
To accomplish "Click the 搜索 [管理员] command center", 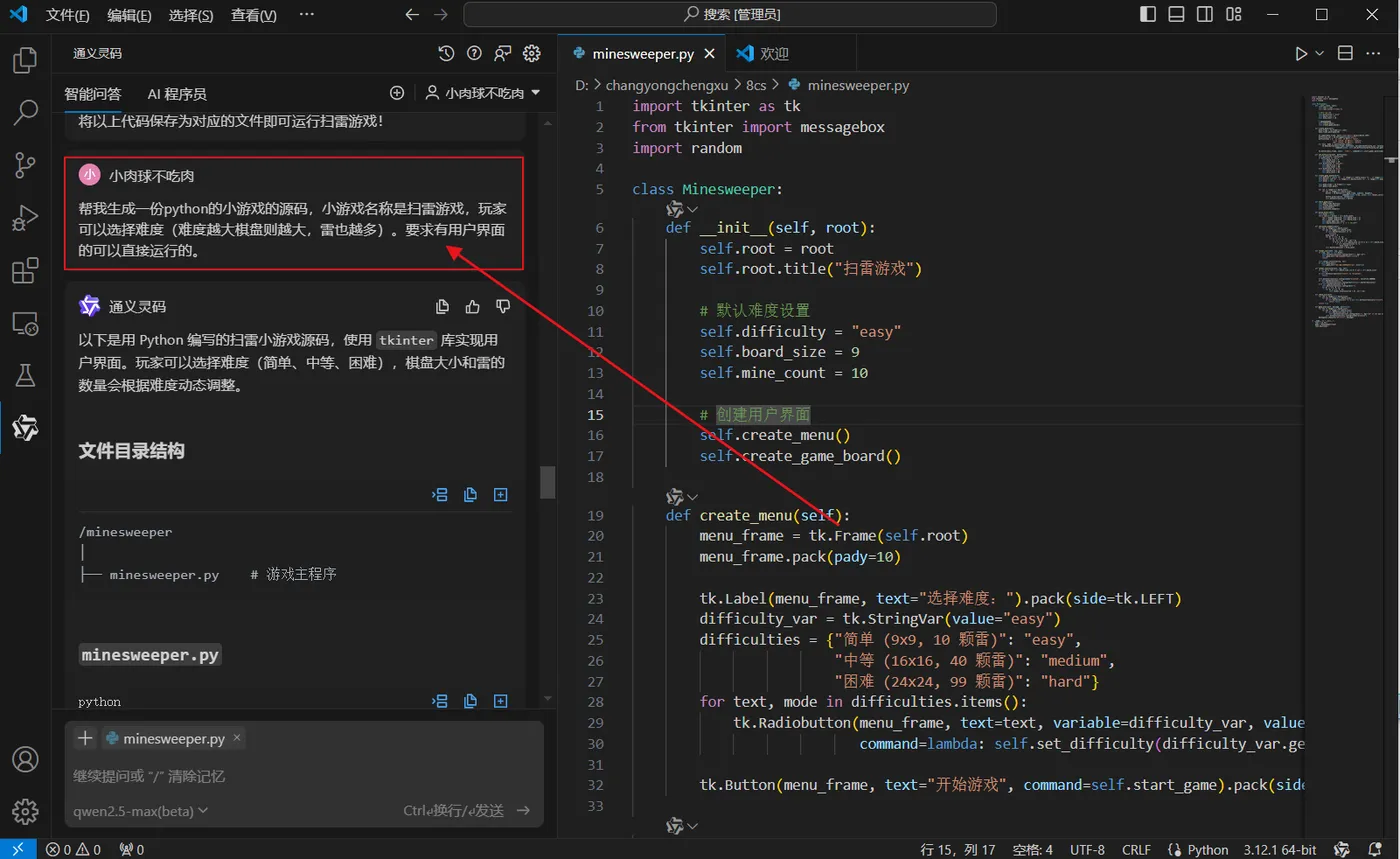I will tap(730, 14).
